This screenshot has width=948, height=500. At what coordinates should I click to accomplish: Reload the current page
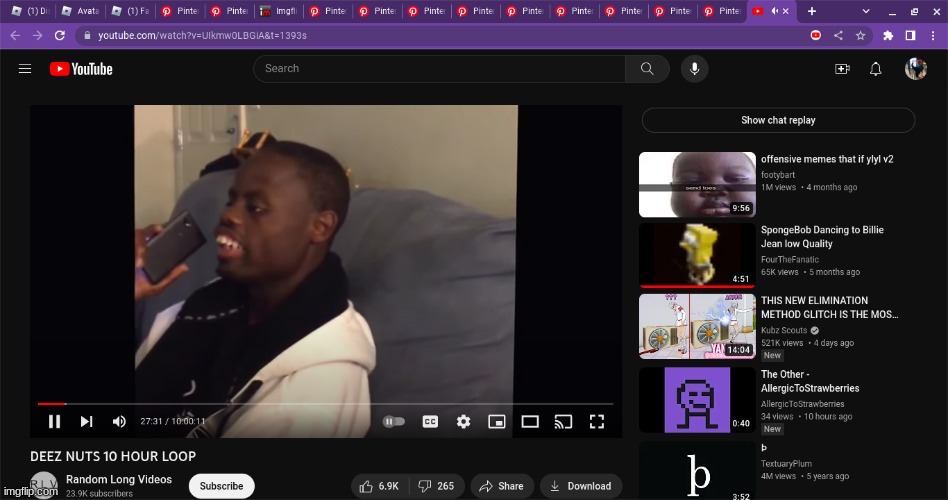pos(59,36)
